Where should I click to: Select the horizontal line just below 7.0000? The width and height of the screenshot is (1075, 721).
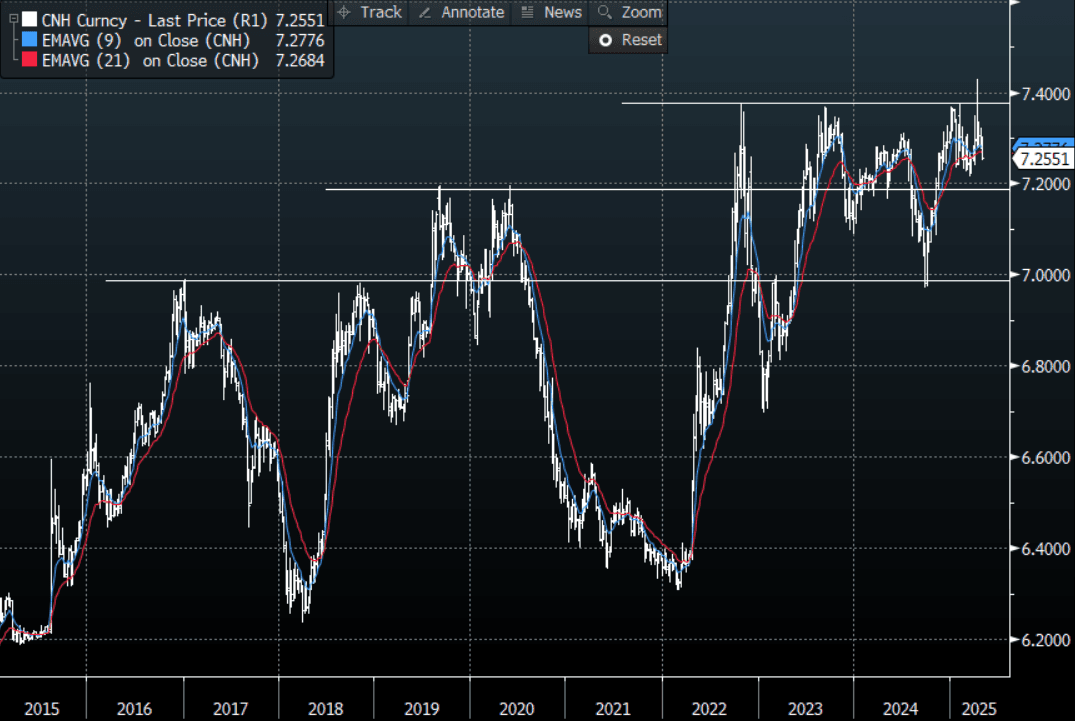(x=500, y=281)
